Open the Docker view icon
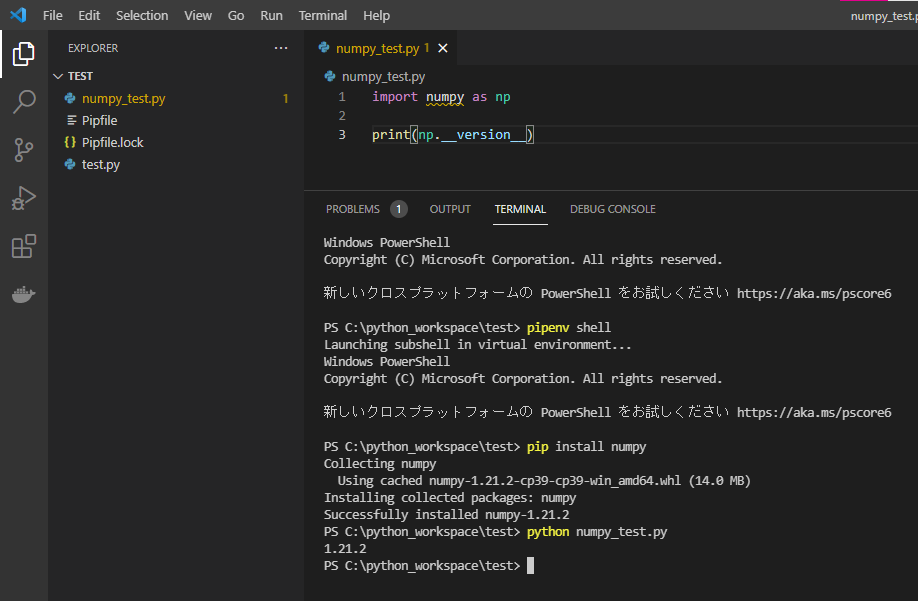918x601 pixels. (24, 294)
